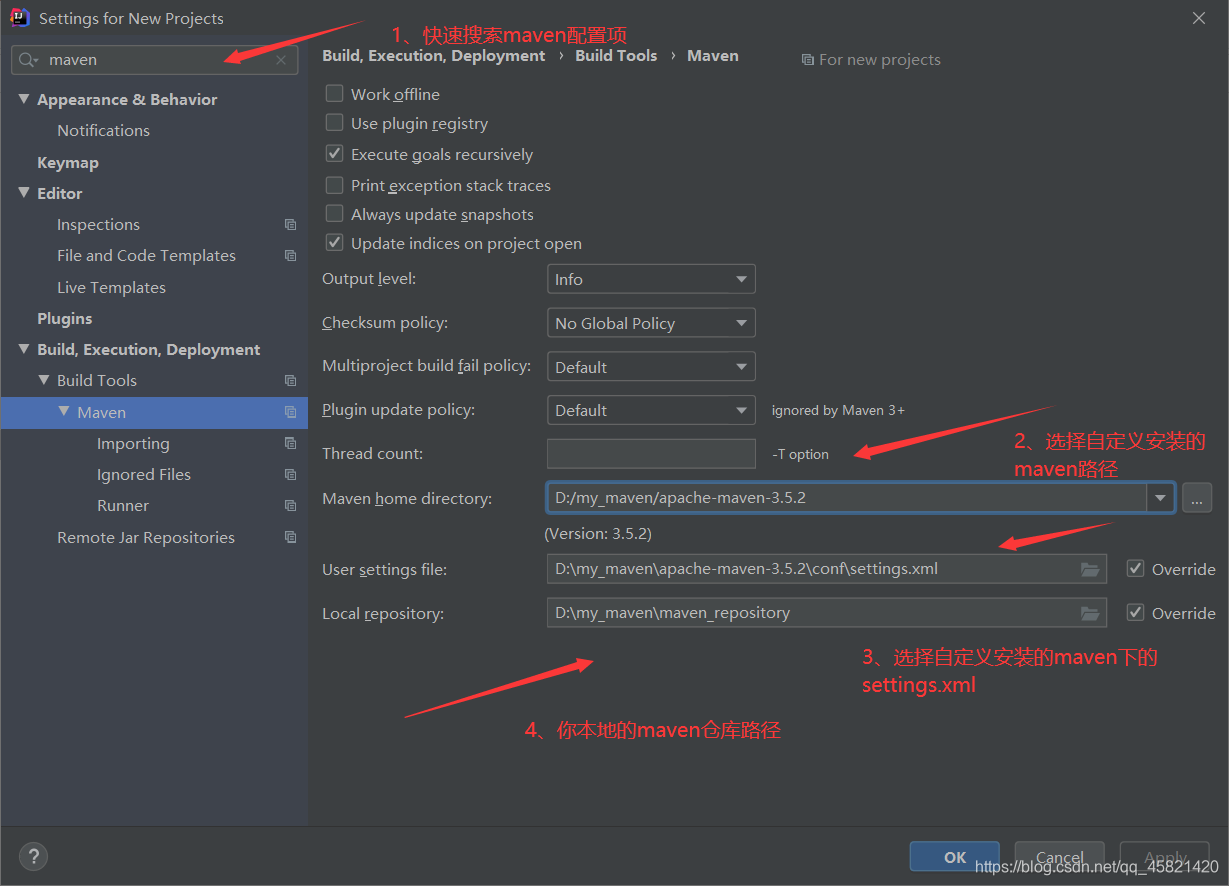The height and width of the screenshot is (886, 1229).
Task: Open Notifications settings page
Action: pyautogui.click(x=103, y=131)
